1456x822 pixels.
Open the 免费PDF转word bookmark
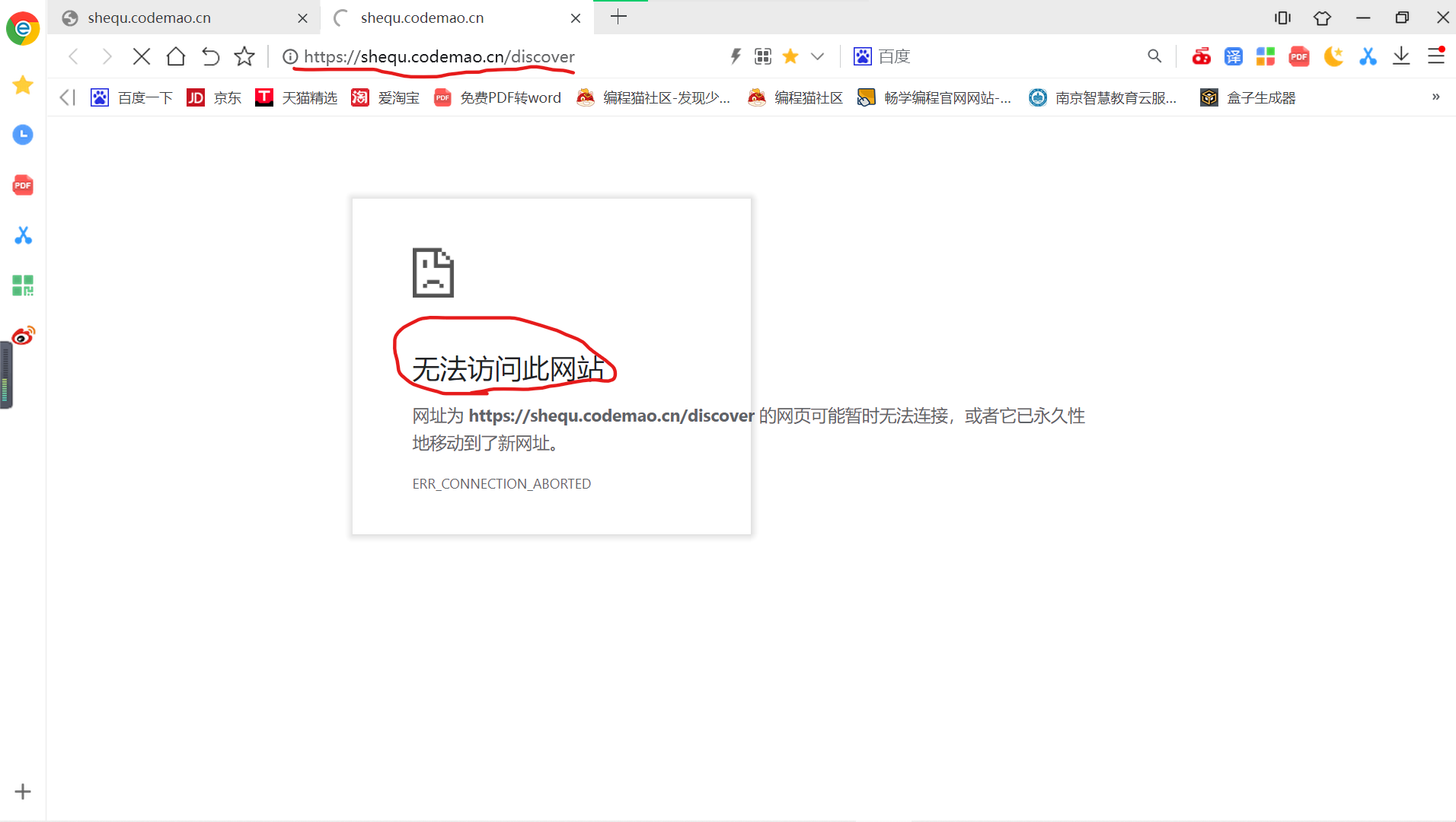(497, 97)
